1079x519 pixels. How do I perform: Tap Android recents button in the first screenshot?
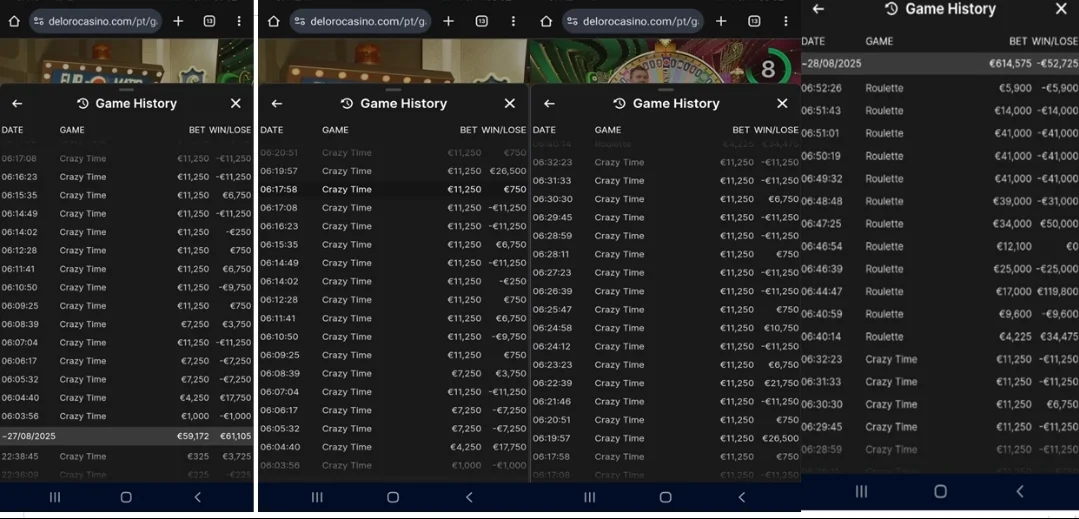click(55, 497)
